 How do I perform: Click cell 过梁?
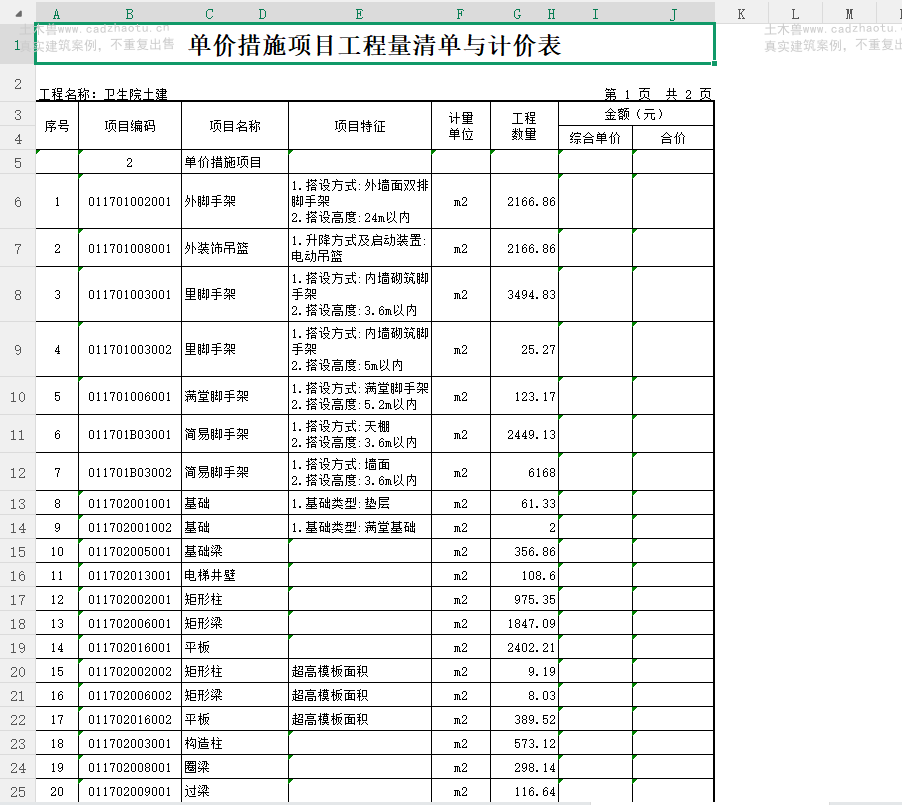235,791
